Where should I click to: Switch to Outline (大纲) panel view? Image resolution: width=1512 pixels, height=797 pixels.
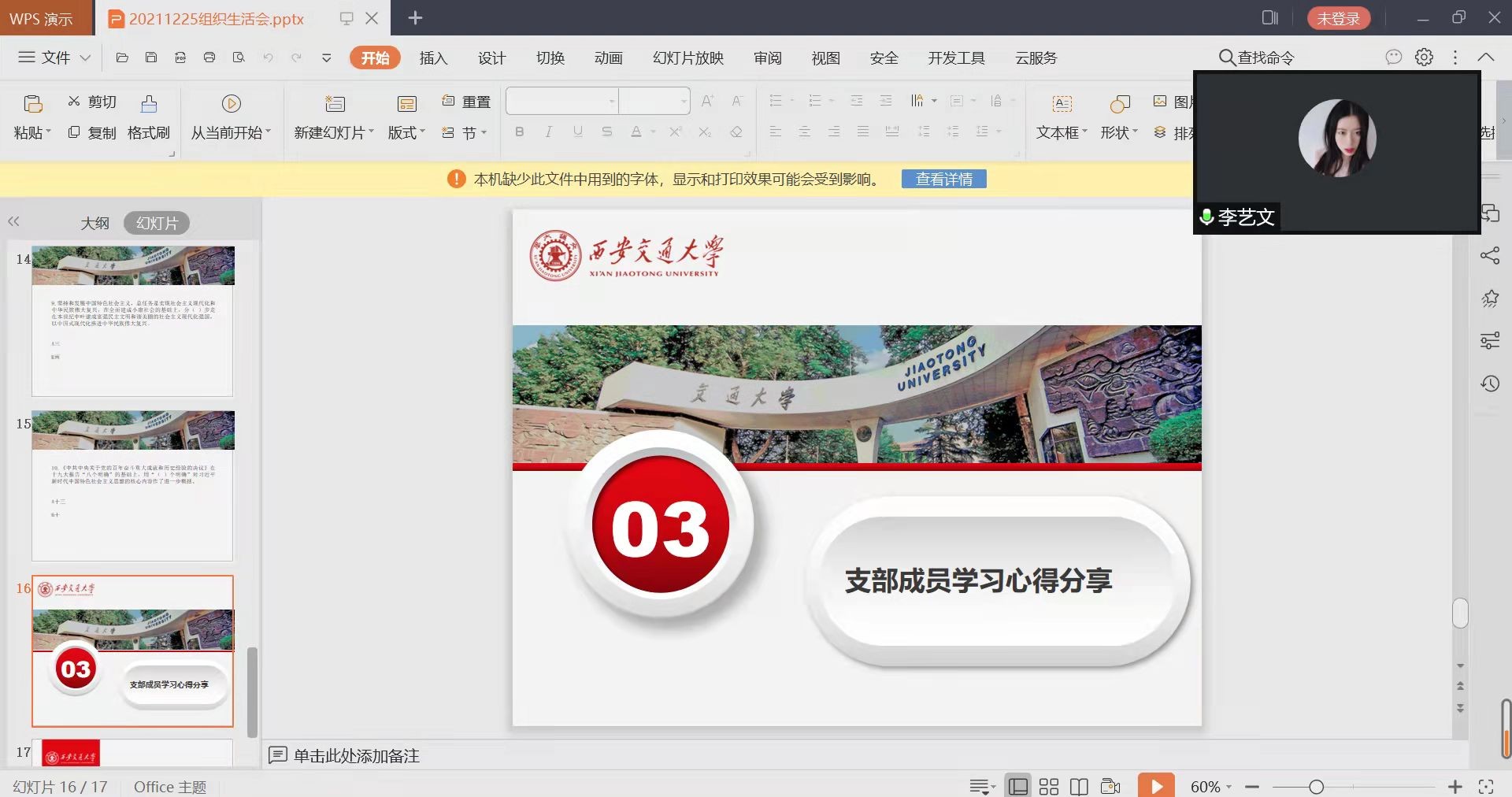click(x=94, y=224)
